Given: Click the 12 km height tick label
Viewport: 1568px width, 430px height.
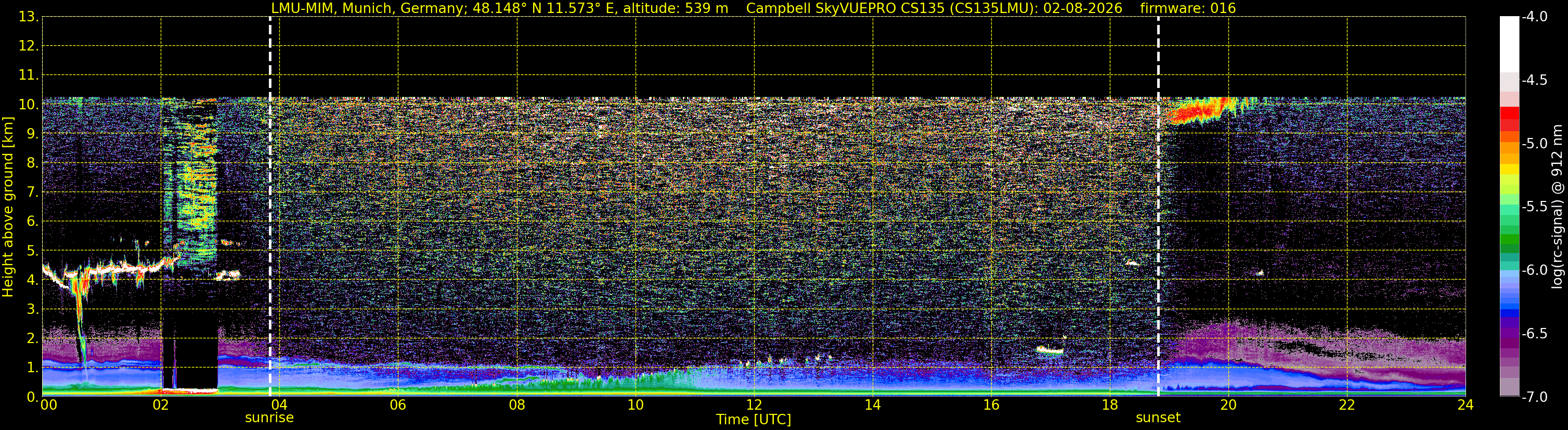Looking at the screenshot, I should pyautogui.click(x=28, y=46).
